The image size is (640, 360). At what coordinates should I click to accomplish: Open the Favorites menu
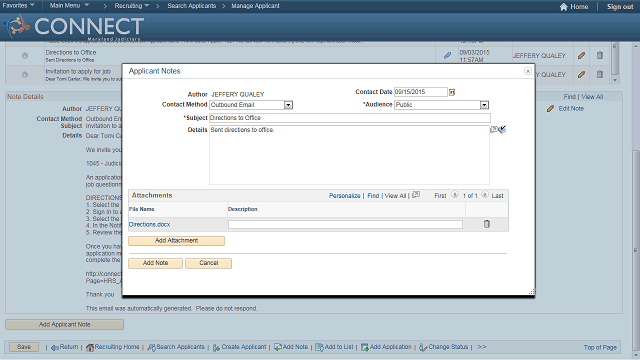click(18, 6)
